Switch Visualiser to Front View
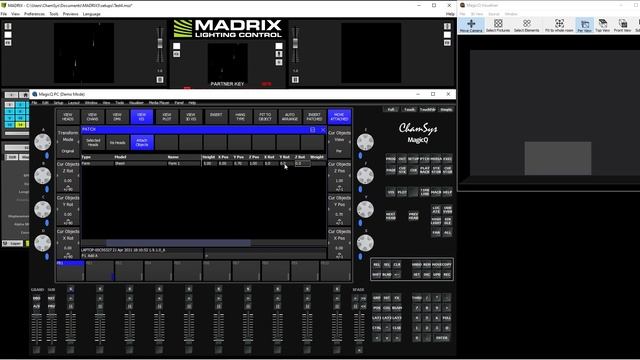 (x=622, y=25)
